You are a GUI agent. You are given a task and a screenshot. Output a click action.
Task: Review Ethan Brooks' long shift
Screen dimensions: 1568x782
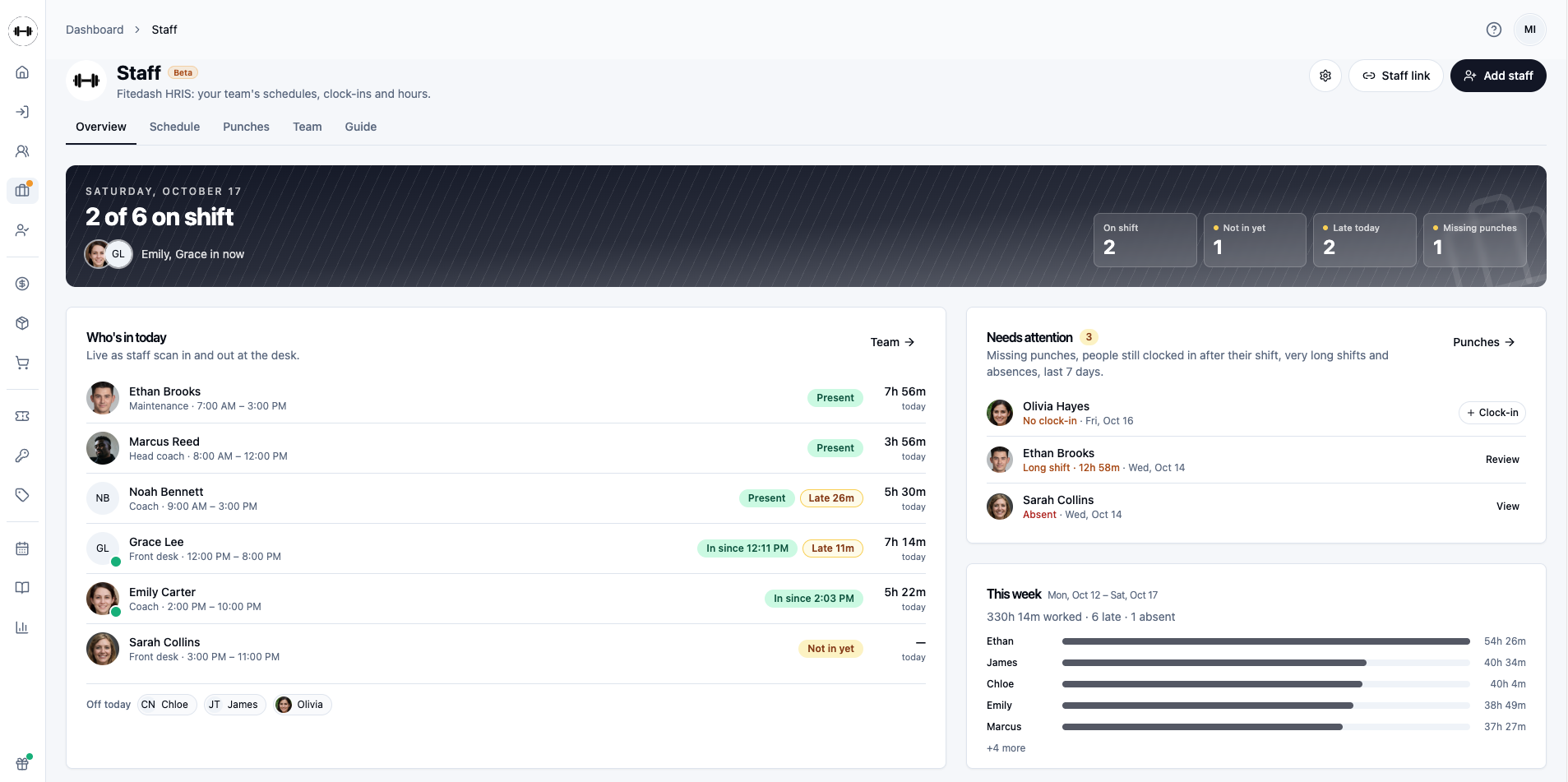point(1502,460)
